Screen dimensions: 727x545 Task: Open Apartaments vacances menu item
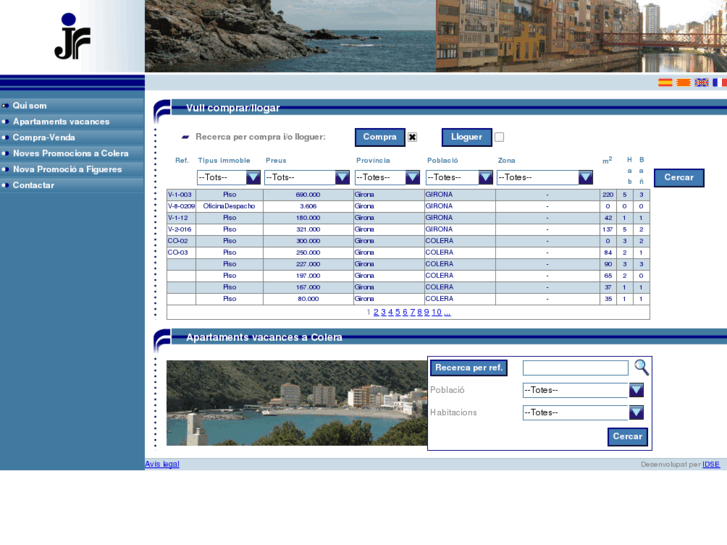pos(61,122)
